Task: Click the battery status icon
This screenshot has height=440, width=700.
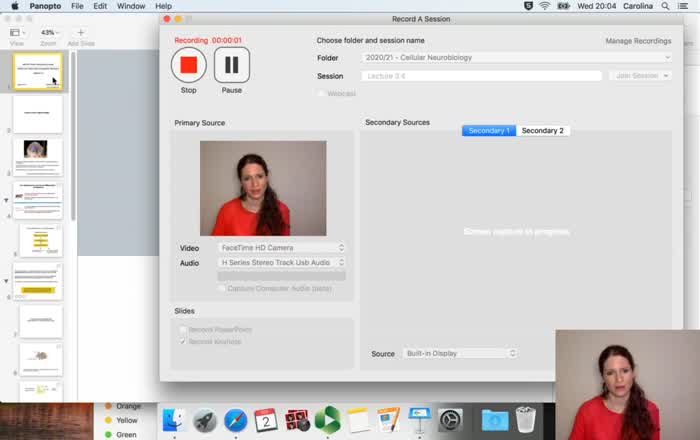Action: click(x=563, y=6)
